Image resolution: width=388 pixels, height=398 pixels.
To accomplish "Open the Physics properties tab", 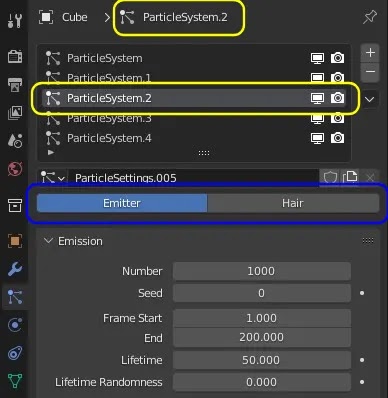I will coord(15,325).
